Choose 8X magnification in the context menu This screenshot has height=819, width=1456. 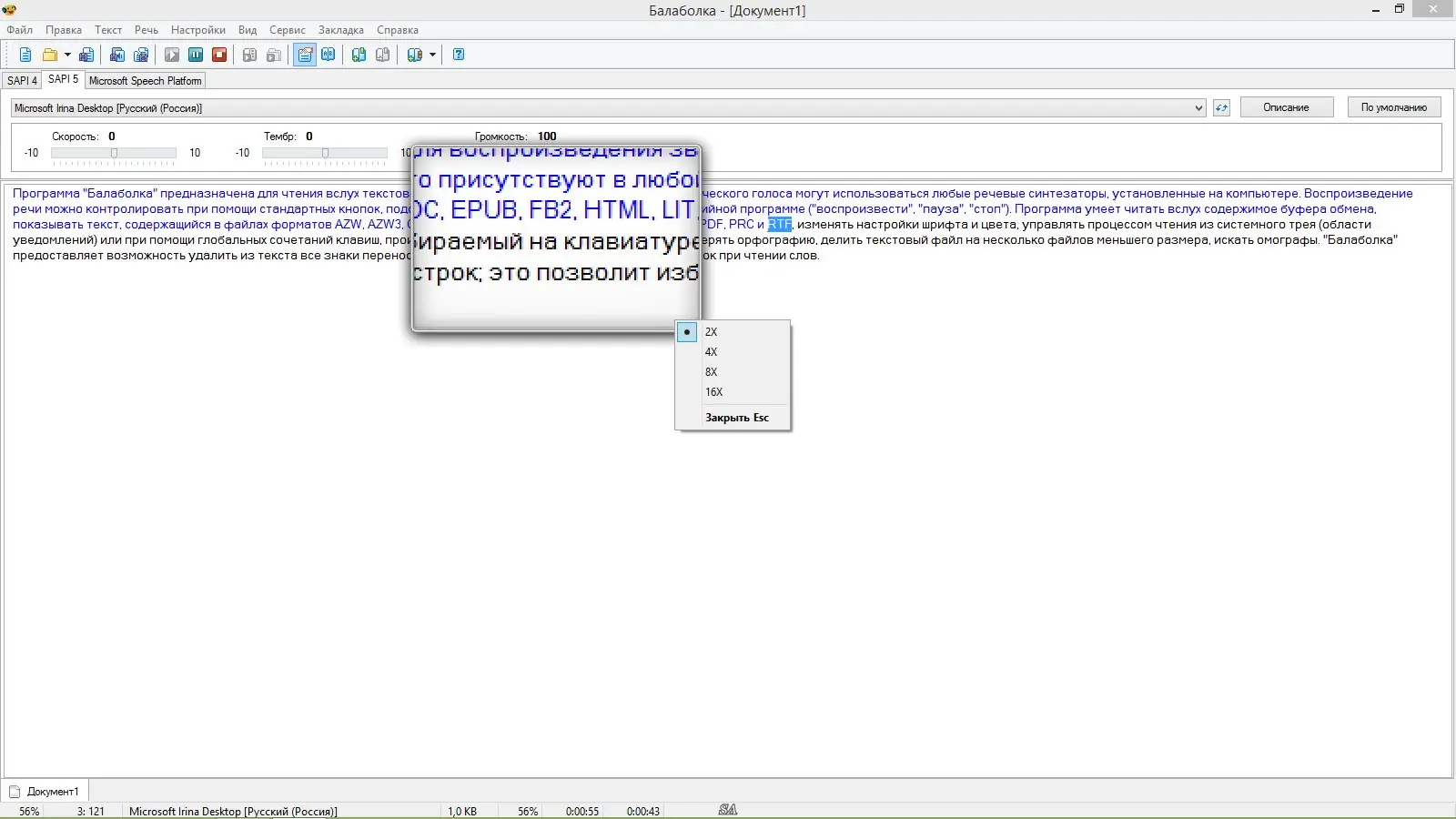tap(733, 372)
